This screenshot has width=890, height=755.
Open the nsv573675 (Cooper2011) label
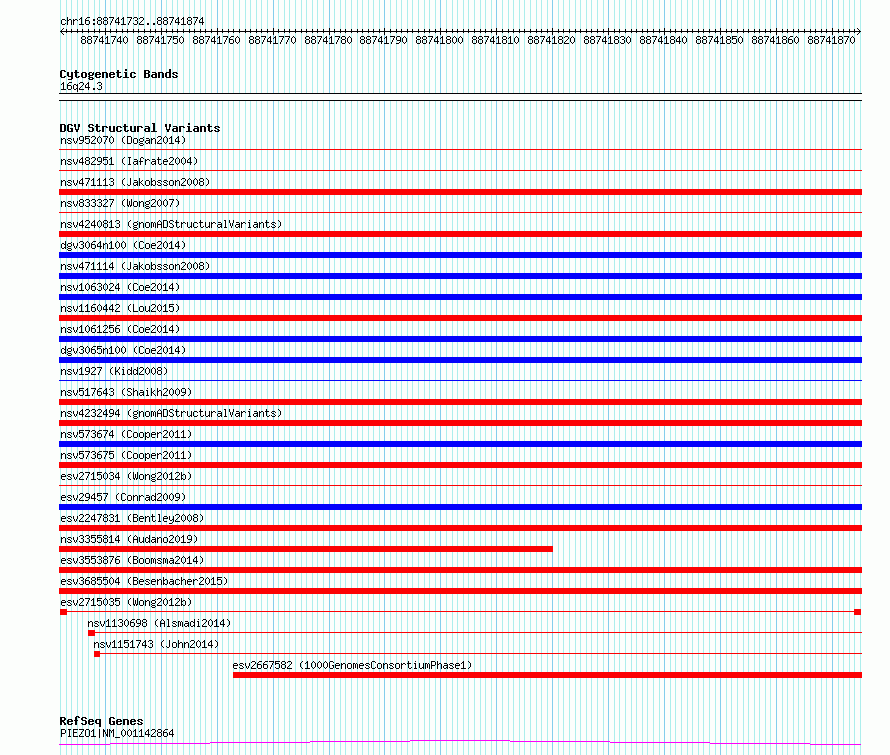pos(126,455)
